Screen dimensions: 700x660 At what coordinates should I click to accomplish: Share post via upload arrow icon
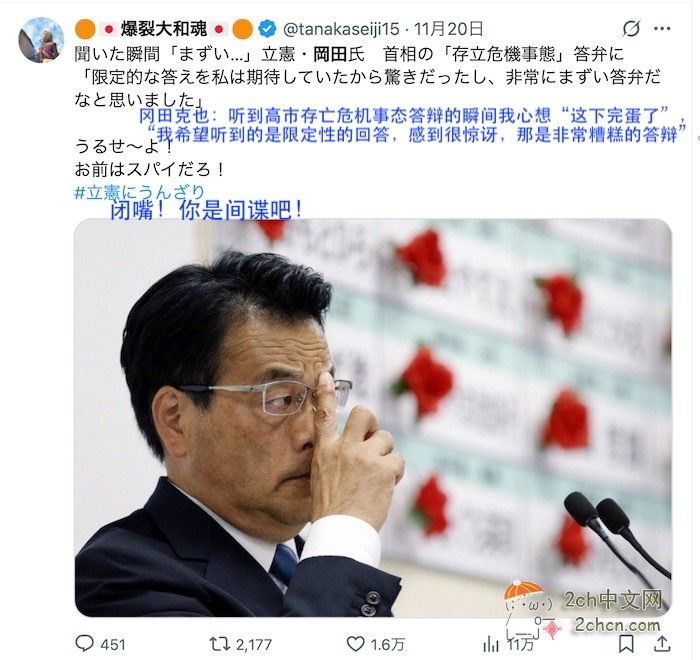(x=662, y=643)
